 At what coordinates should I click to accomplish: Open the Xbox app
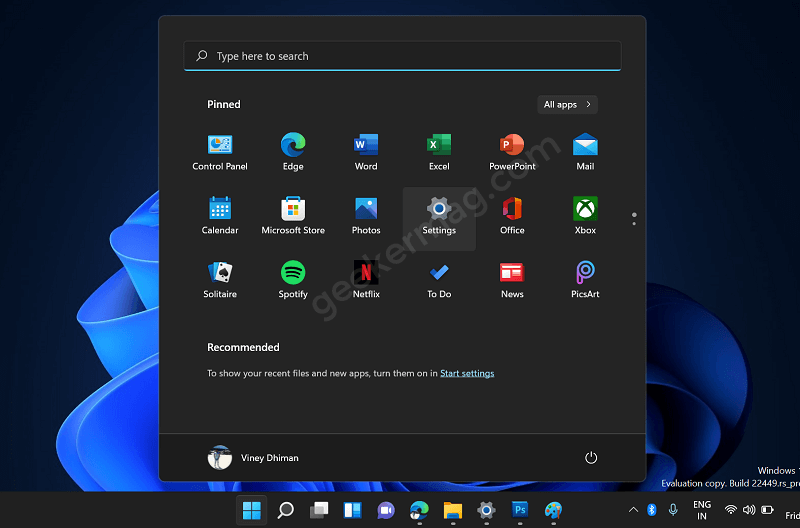click(x=585, y=216)
